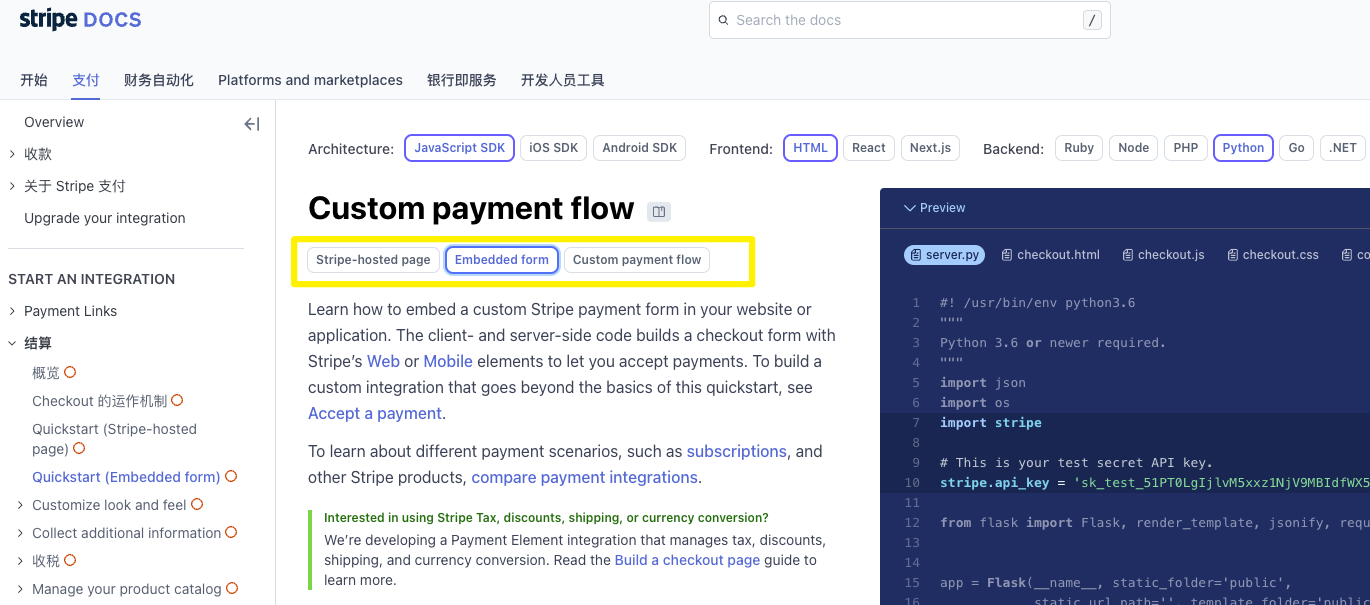Click the orange circle beside Manage your product catalog
This screenshot has height=605, width=1370.
click(x=232, y=588)
